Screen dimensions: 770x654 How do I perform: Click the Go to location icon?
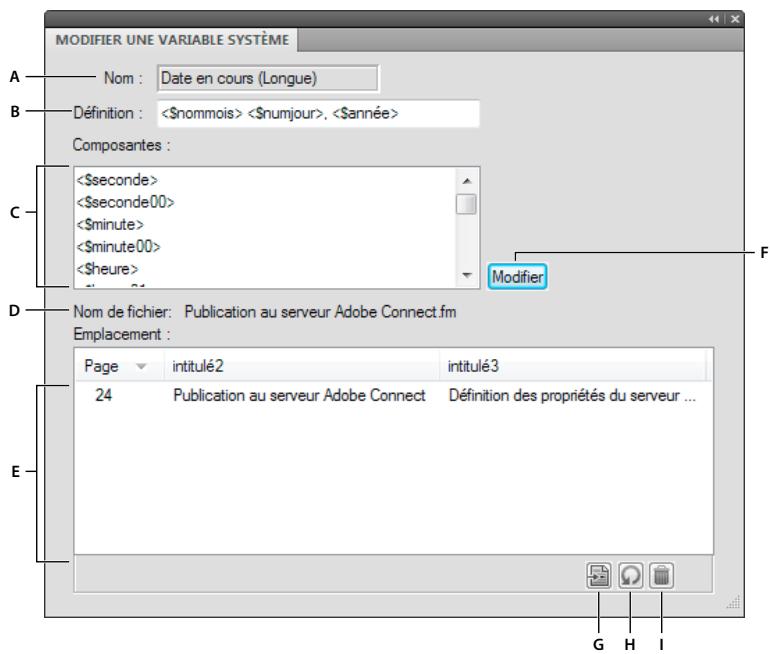pyautogui.click(x=599, y=575)
